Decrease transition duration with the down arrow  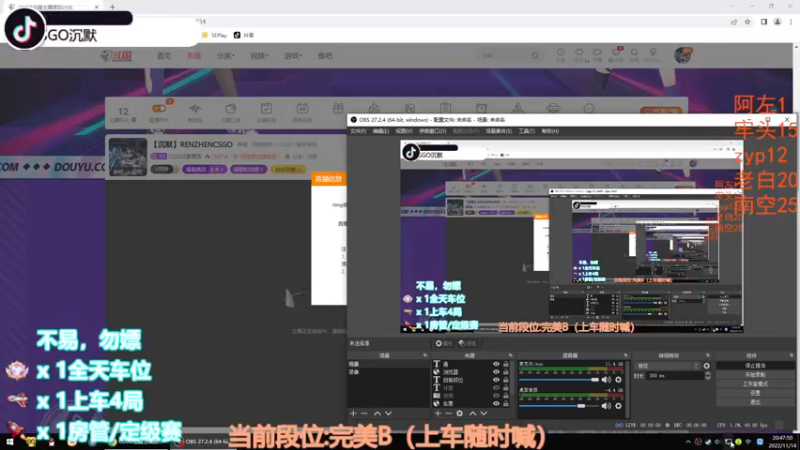pyautogui.click(x=708, y=378)
